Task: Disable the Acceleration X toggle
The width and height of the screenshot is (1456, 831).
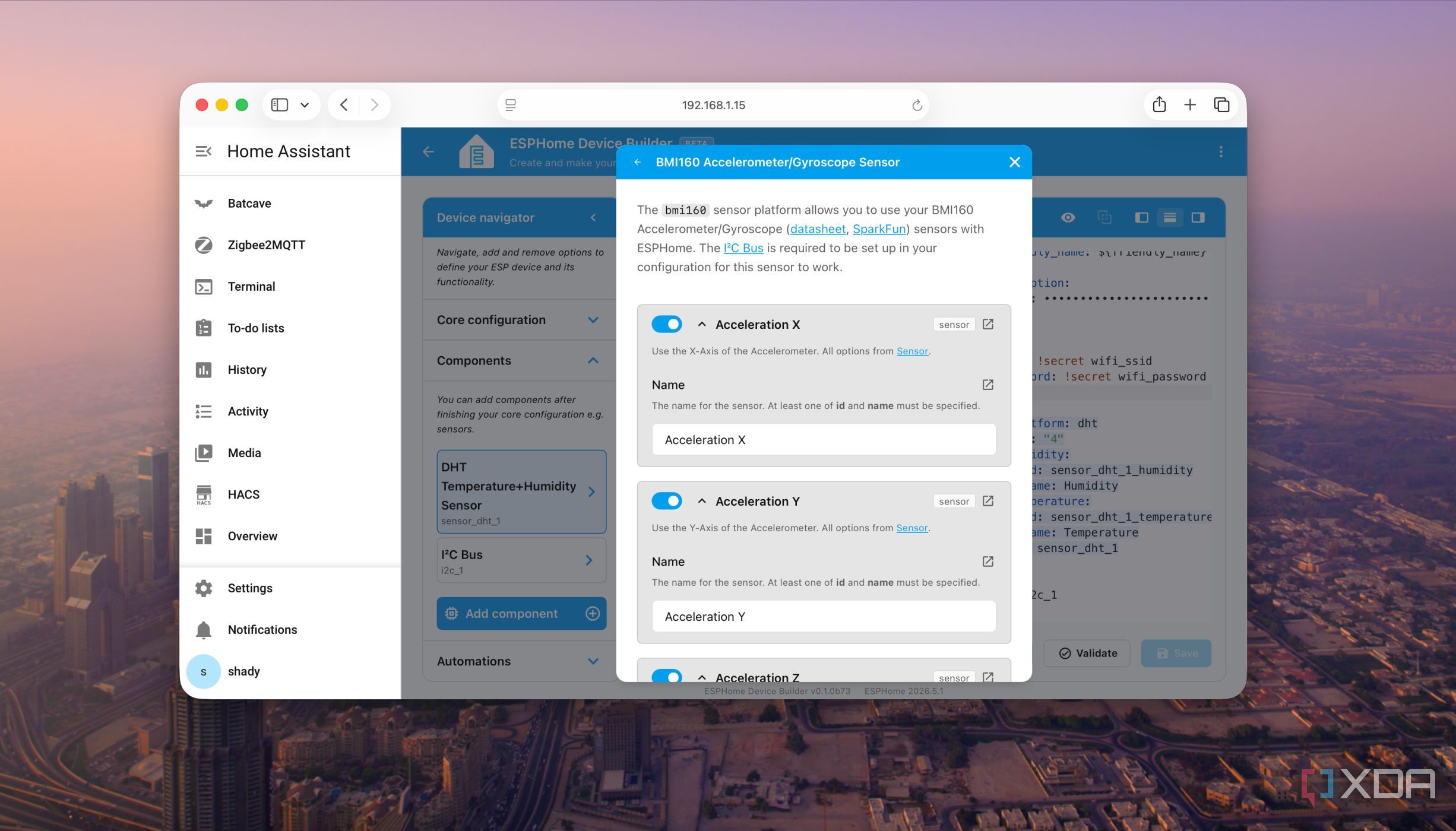Action: [666, 324]
